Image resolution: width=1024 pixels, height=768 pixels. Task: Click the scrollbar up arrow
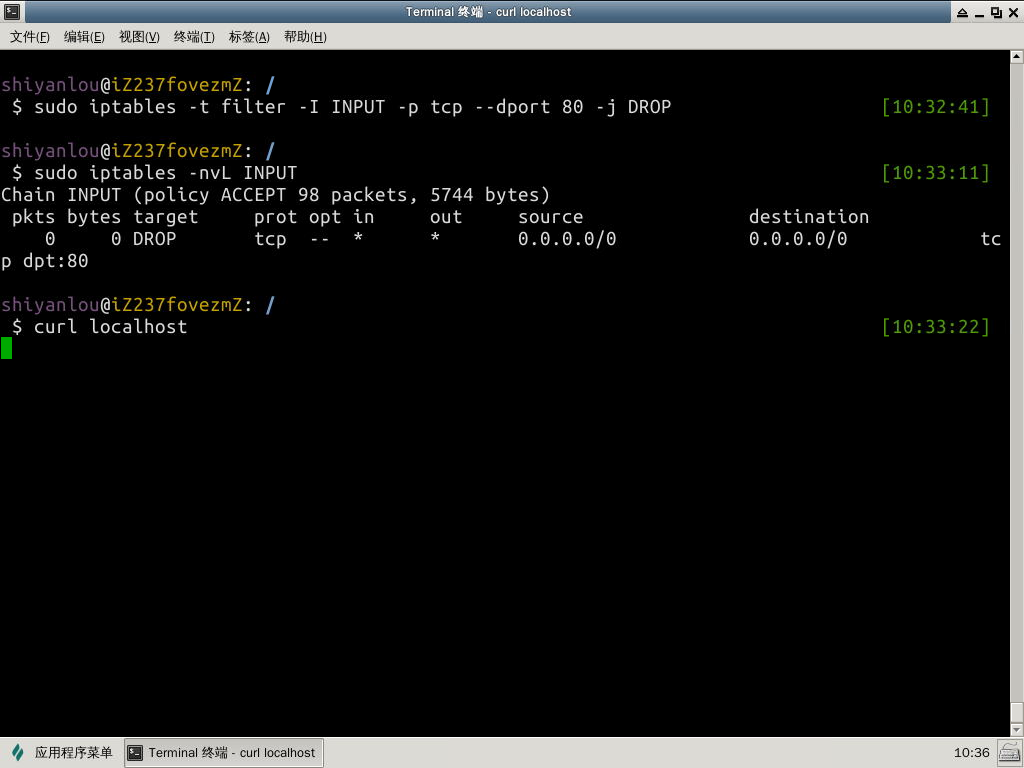(1016, 59)
